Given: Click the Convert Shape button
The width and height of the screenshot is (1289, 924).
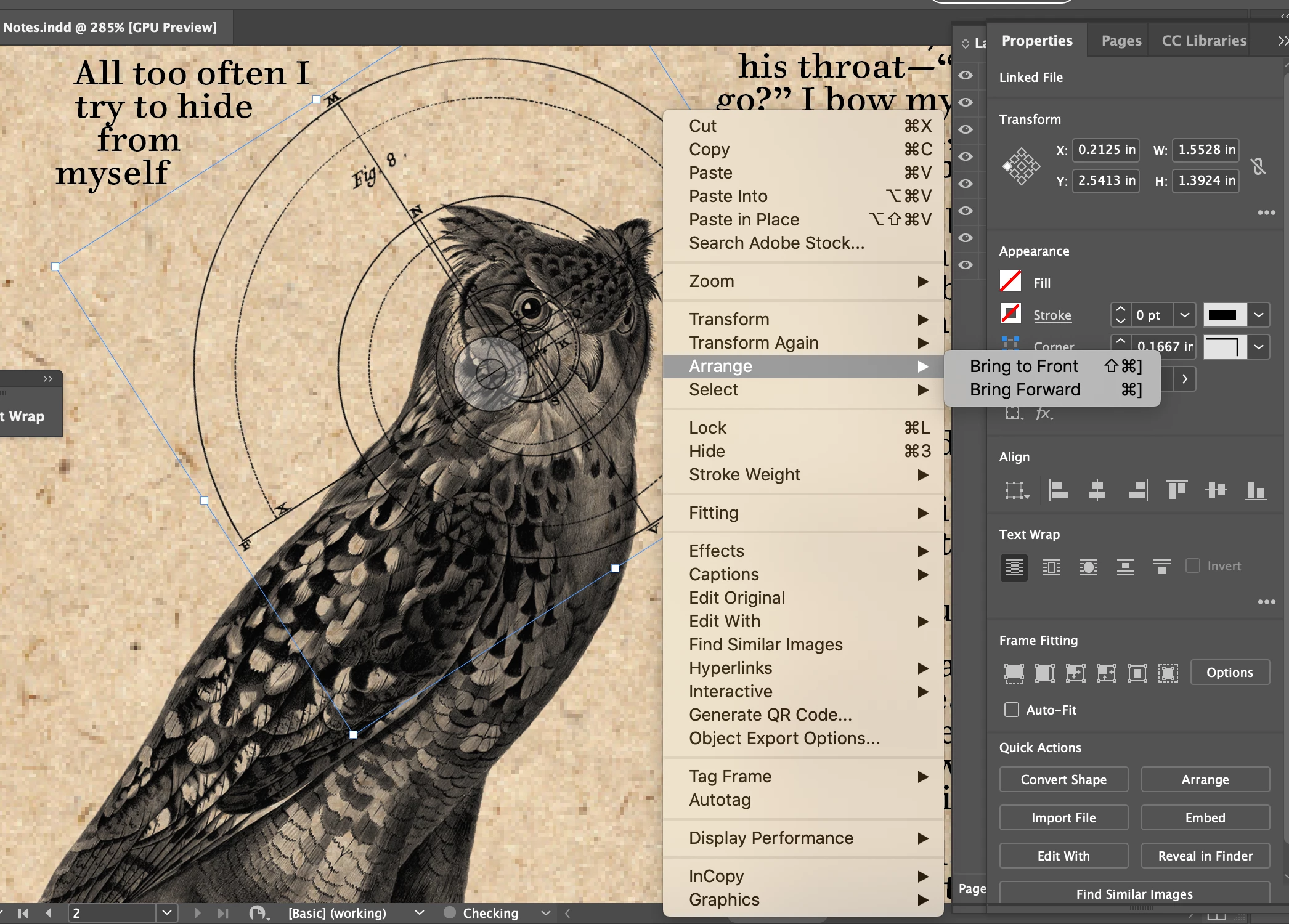Looking at the screenshot, I should 1063,779.
